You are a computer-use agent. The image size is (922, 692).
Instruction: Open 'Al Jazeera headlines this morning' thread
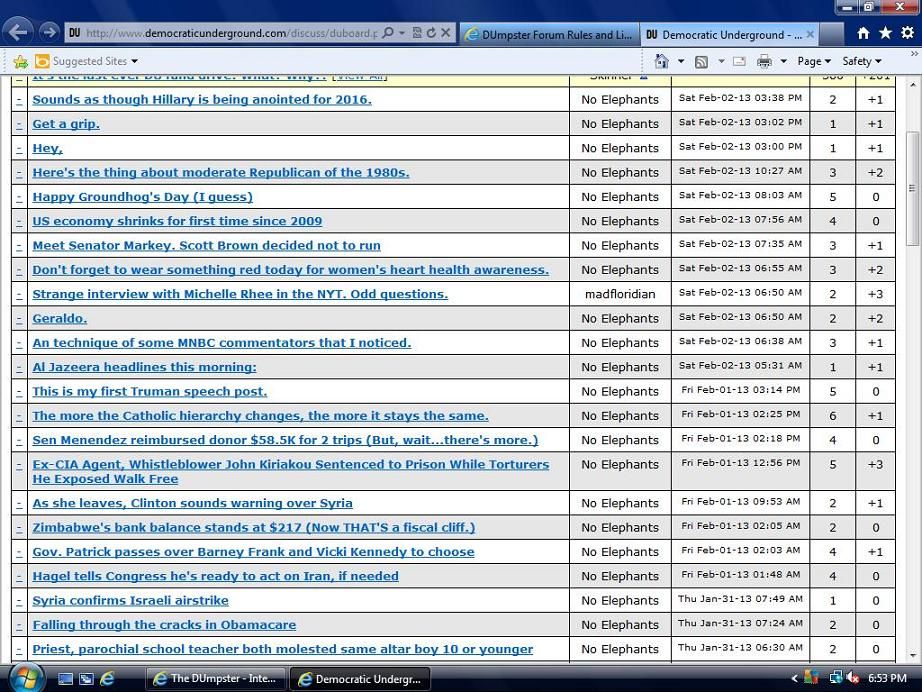point(144,367)
